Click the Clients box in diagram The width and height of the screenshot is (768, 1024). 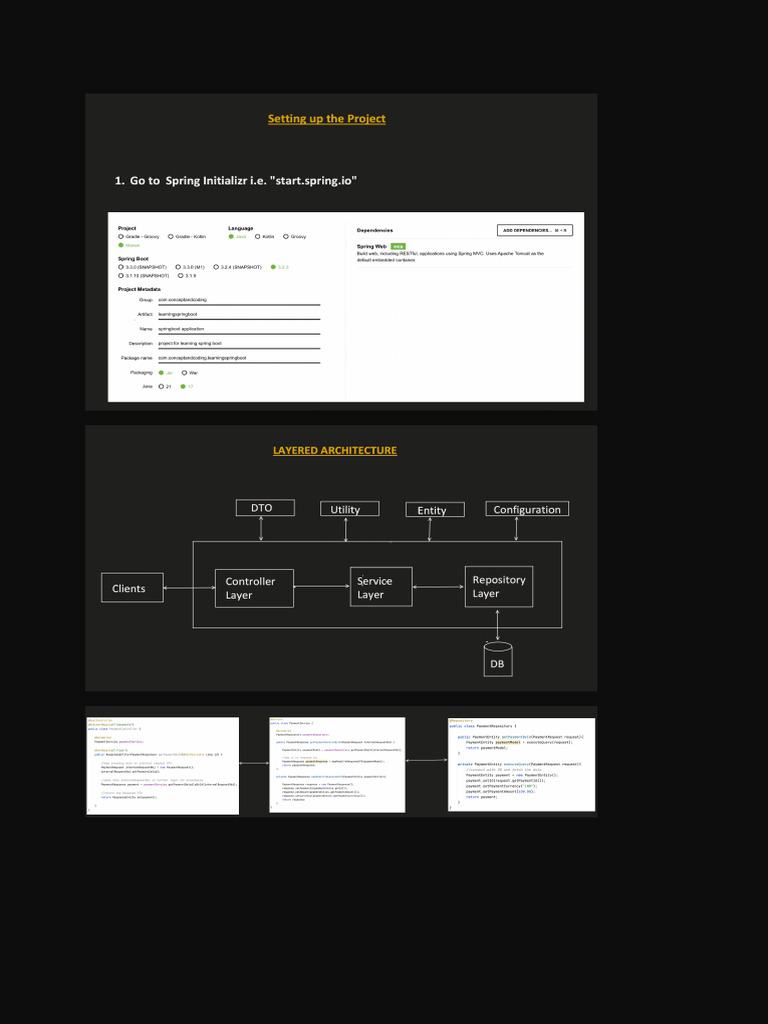point(133,588)
